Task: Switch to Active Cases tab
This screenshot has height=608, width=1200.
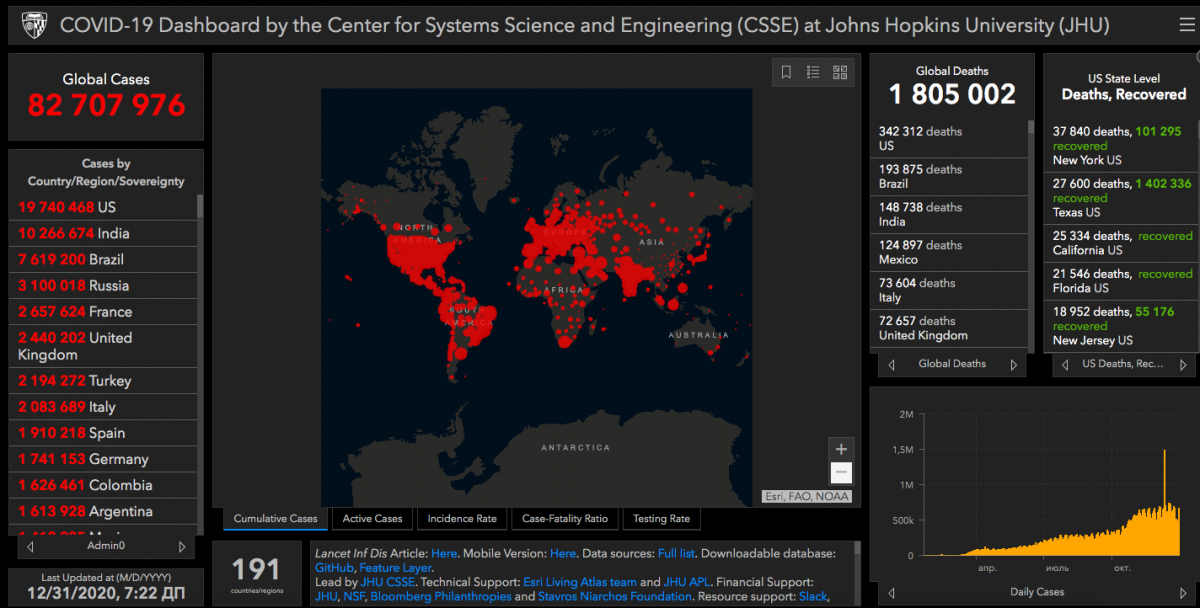Action: tap(372, 518)
